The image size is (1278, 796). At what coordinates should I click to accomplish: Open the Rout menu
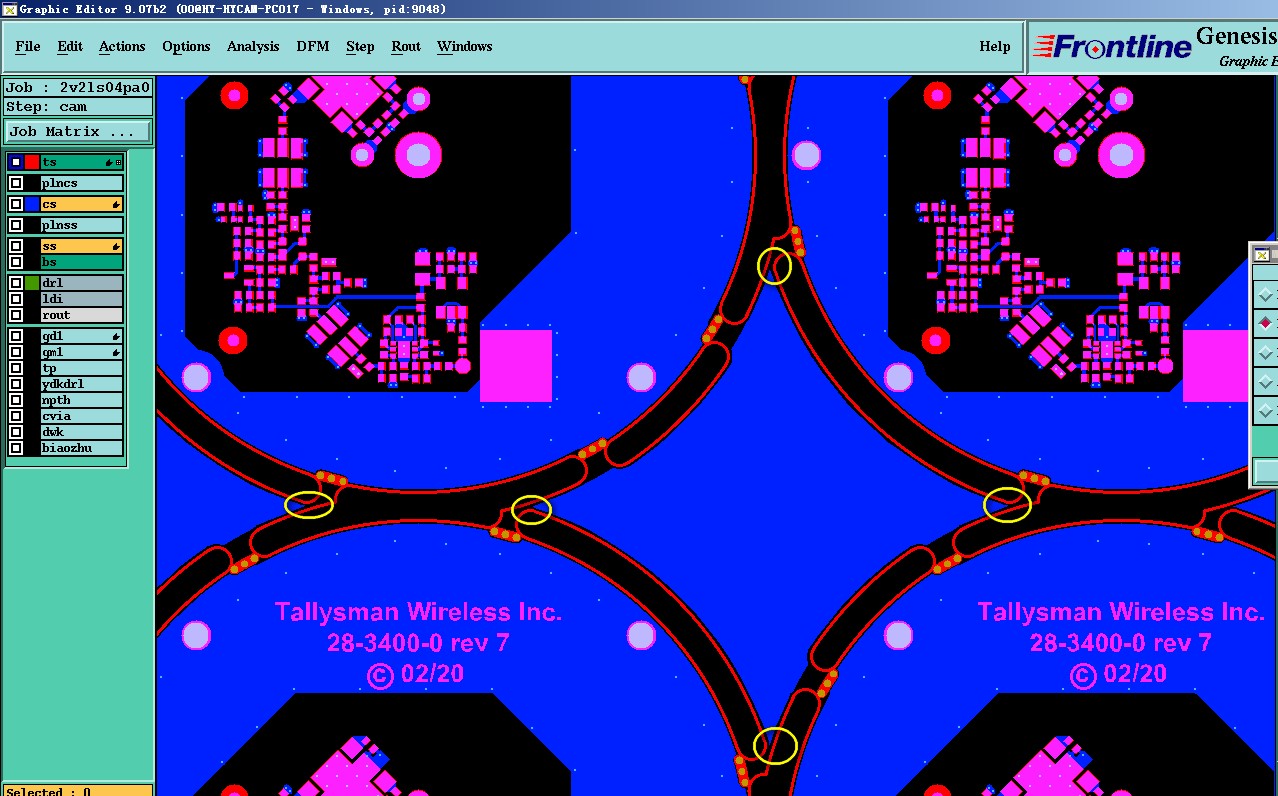tap(406, 46)
